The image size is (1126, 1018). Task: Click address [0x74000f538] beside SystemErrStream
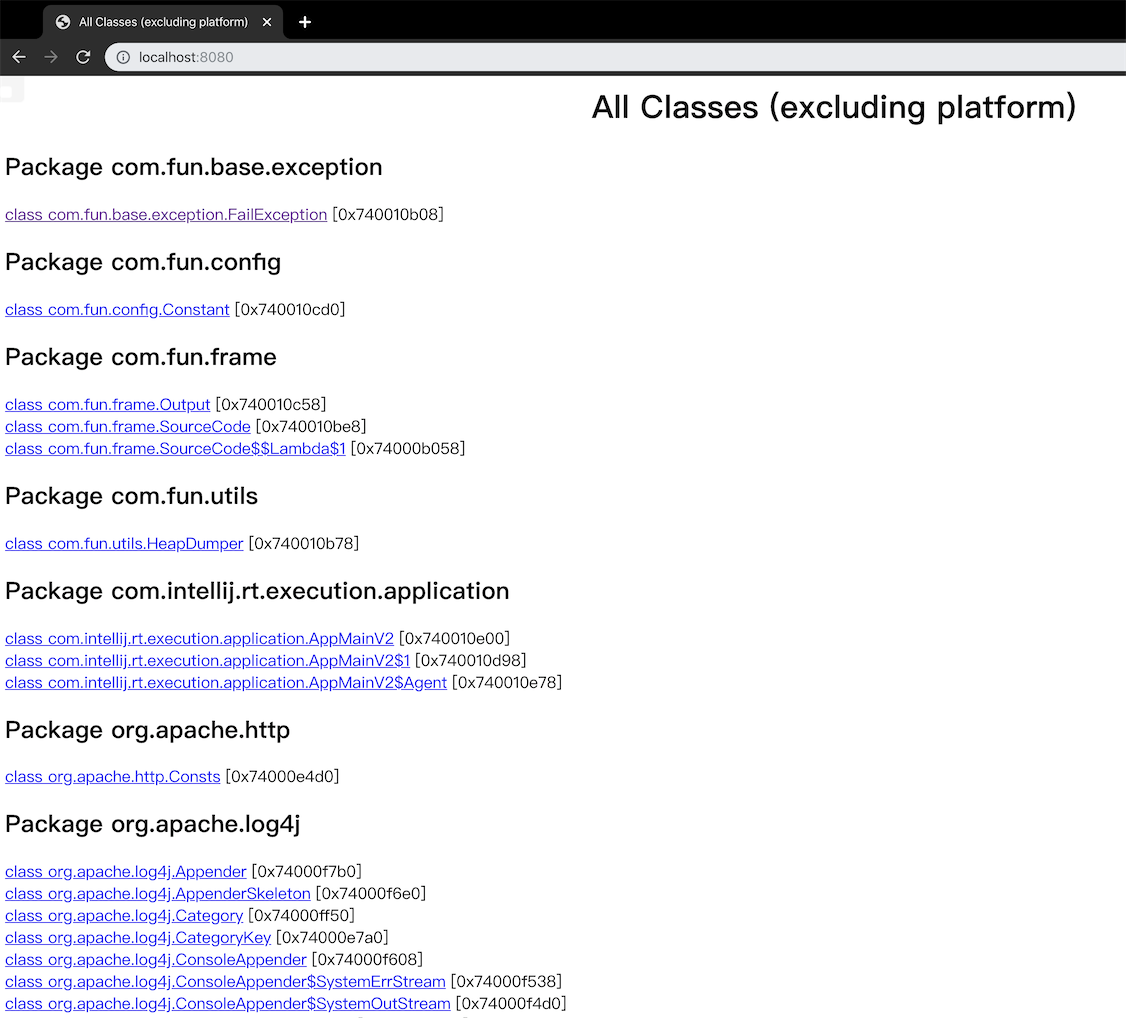coord(506,981)
